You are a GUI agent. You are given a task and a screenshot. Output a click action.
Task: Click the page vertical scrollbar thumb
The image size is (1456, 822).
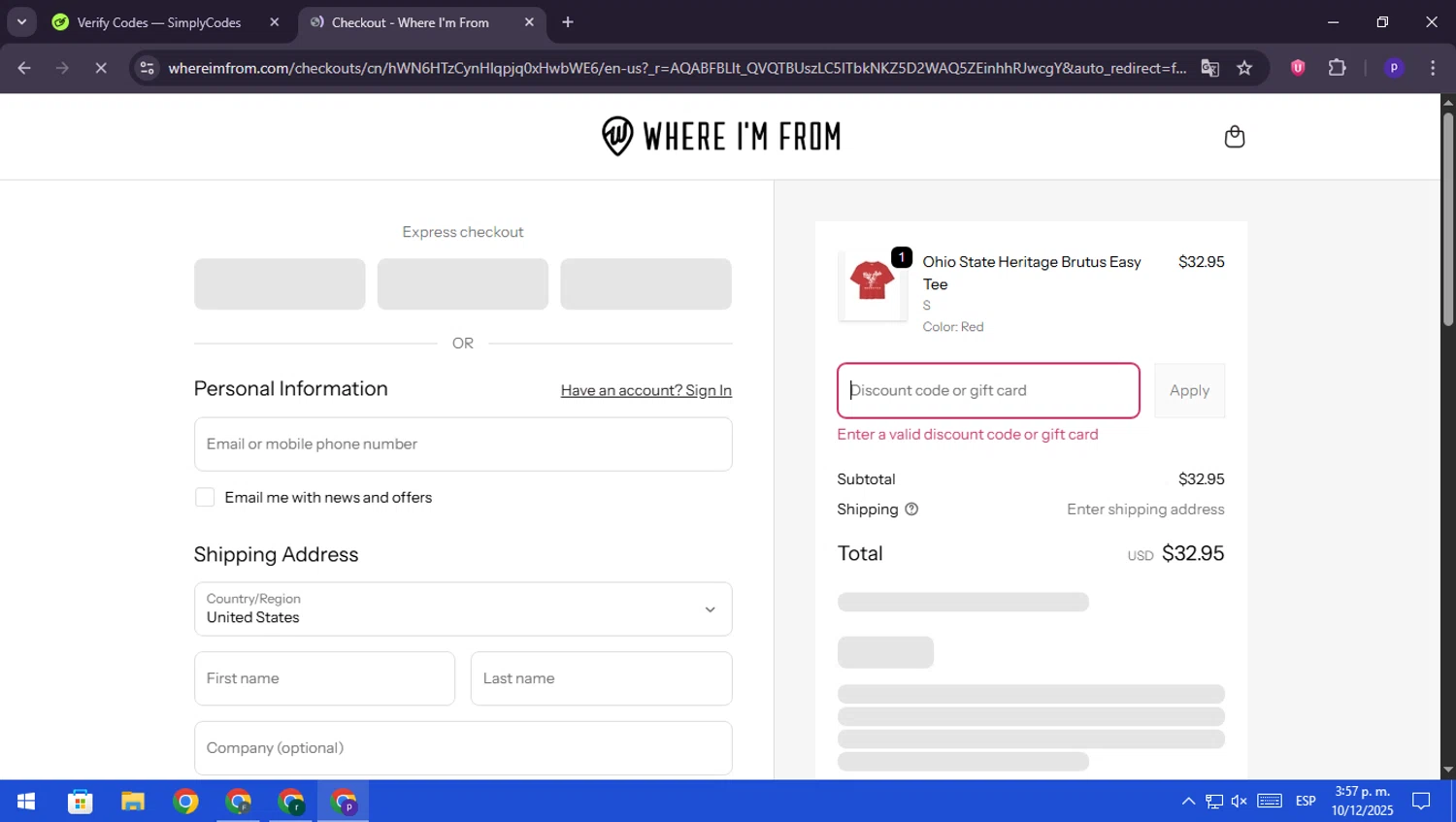(1448, 219)
